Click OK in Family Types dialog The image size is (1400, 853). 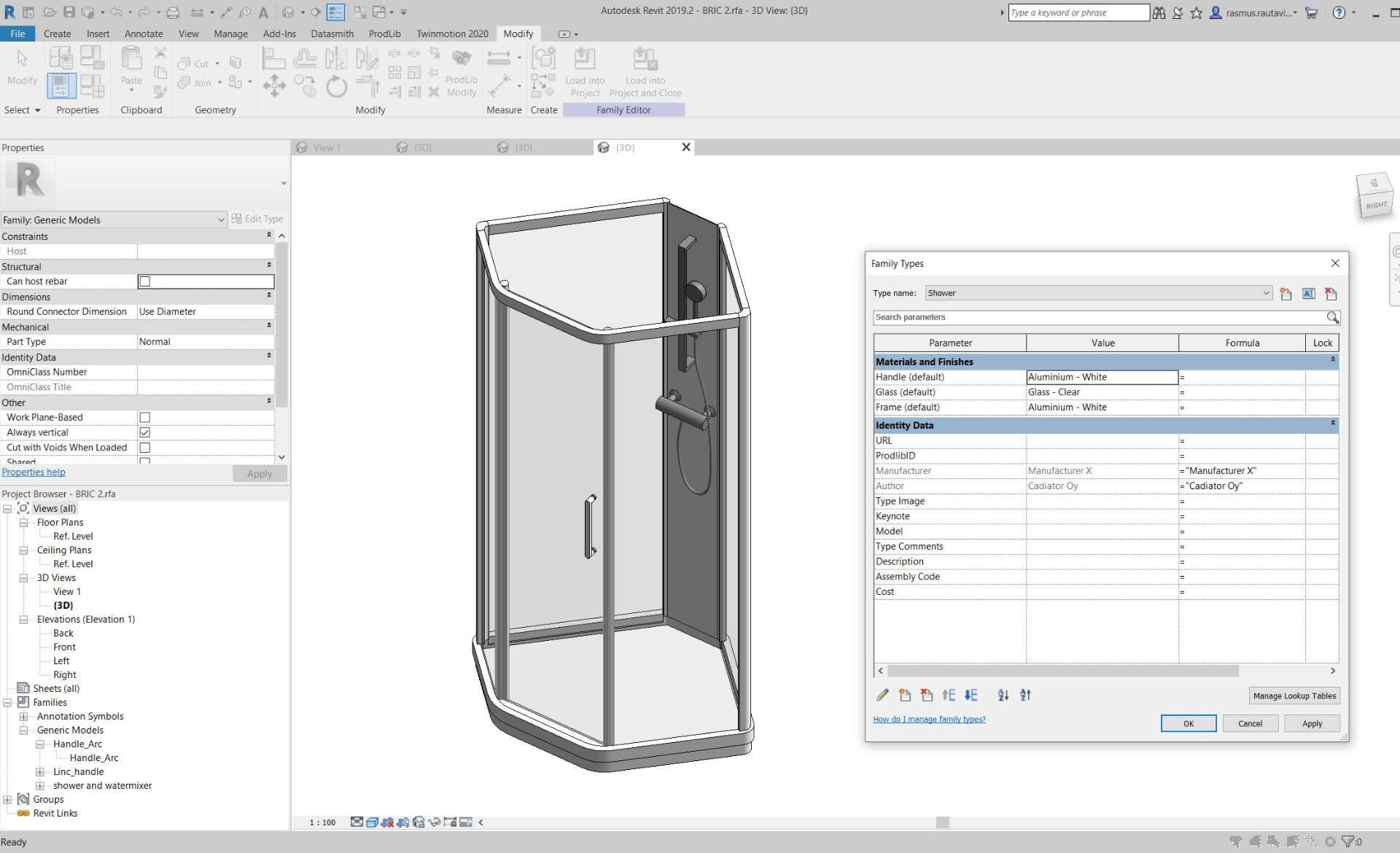[1189, 723]
